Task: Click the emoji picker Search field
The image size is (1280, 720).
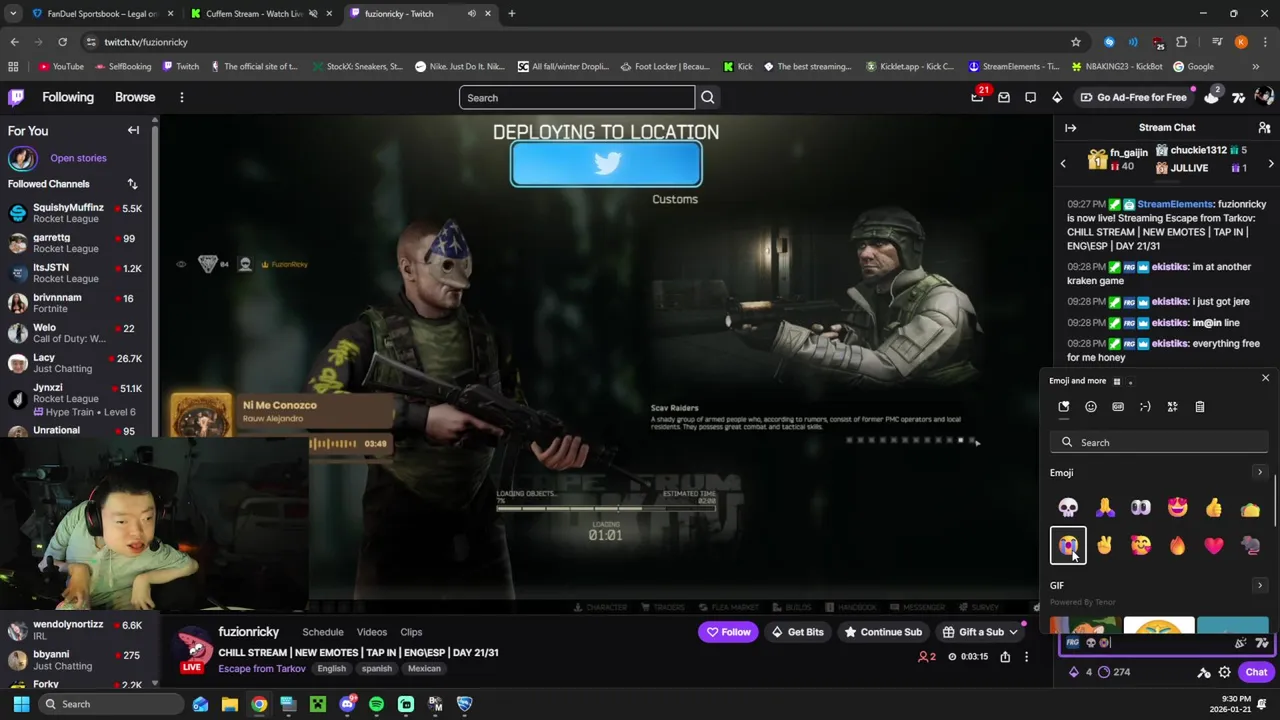Action: point(1160,442)
